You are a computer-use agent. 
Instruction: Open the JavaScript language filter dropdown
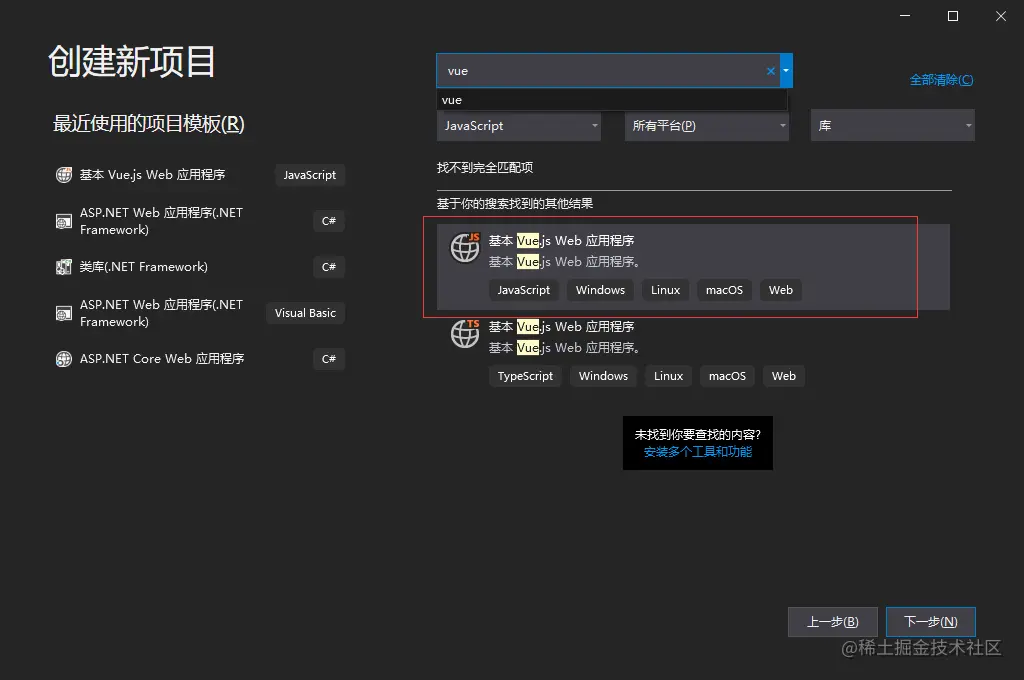(x=519, y=125)
